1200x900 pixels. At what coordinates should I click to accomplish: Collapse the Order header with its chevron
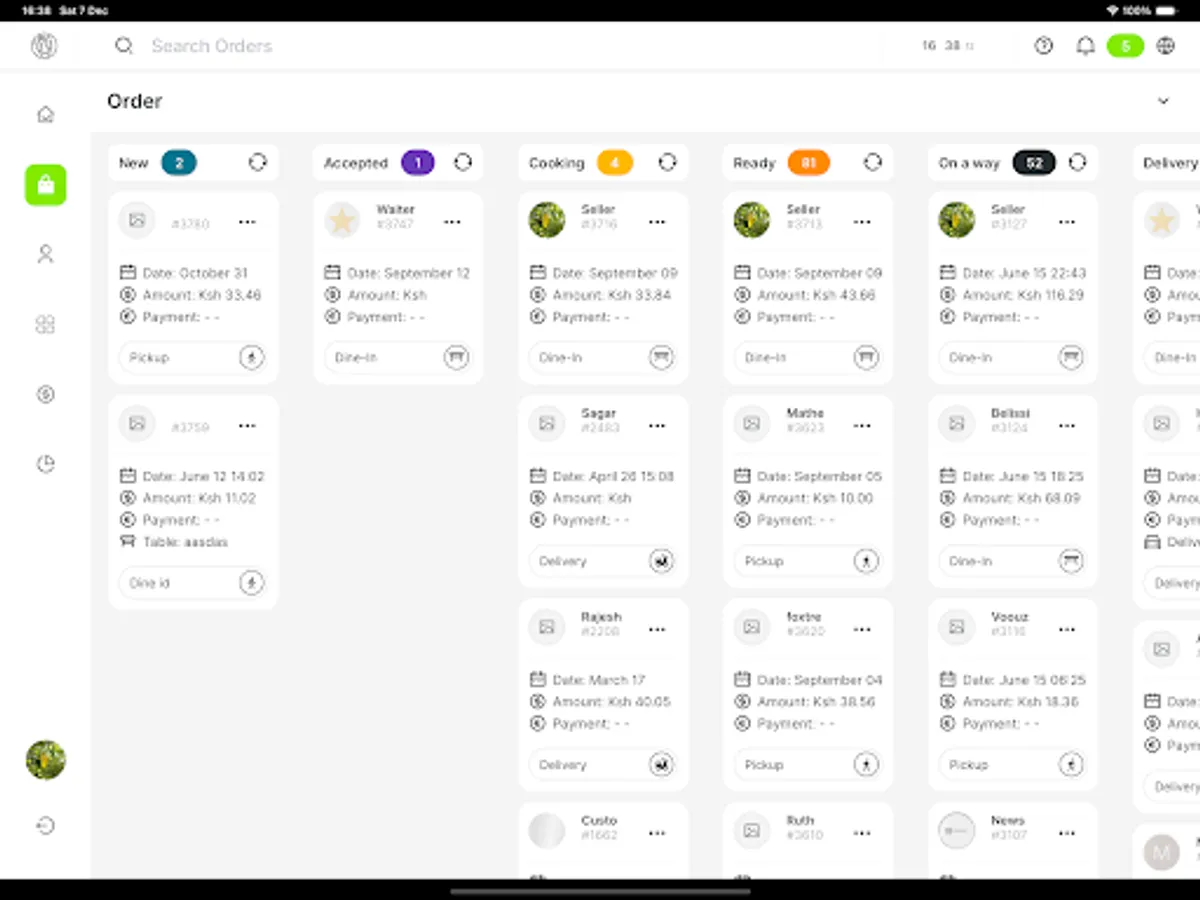coord(1163,101)
